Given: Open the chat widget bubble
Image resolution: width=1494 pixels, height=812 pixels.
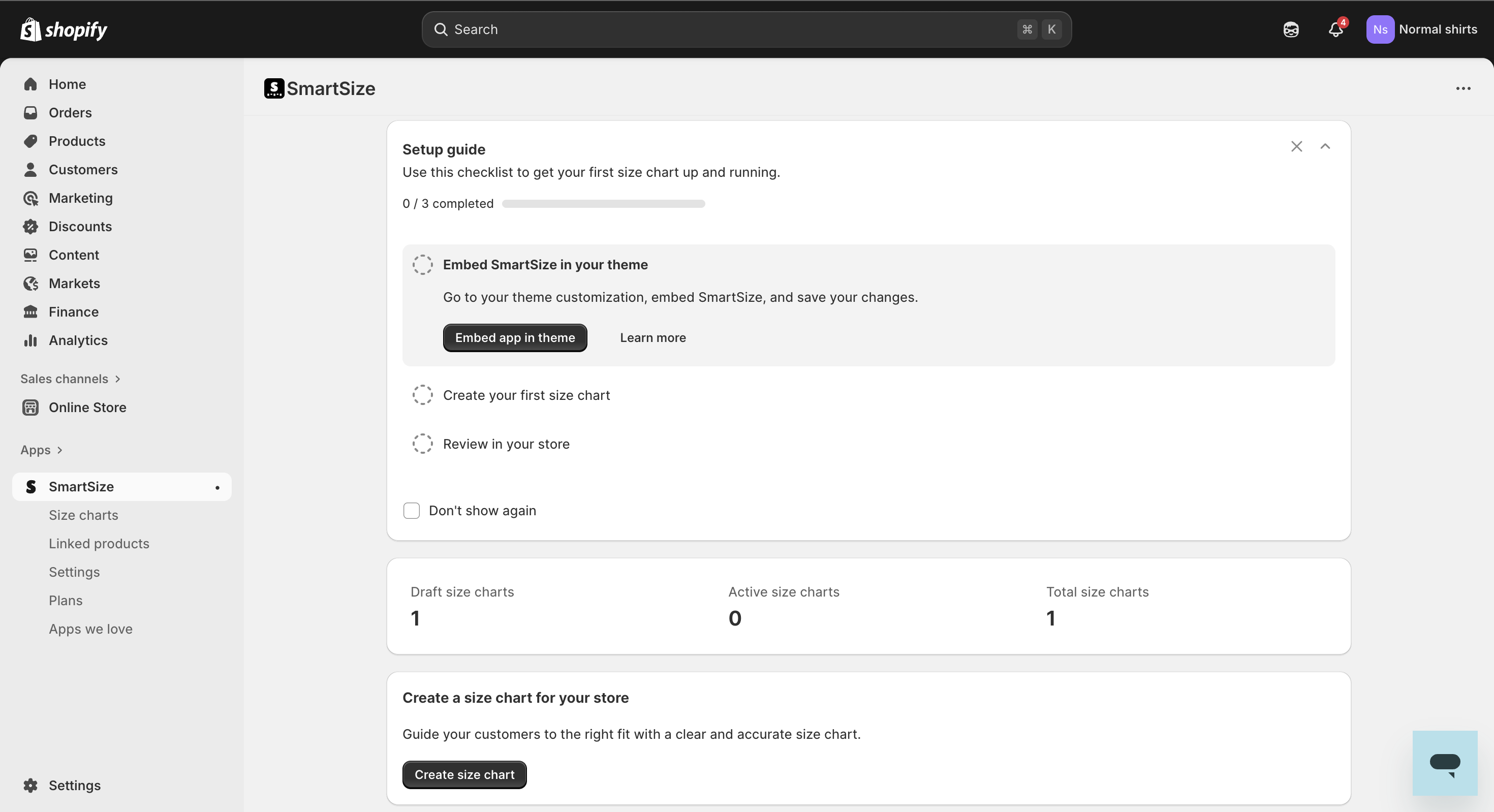Looking at the screenshot, I should 1444,763.
